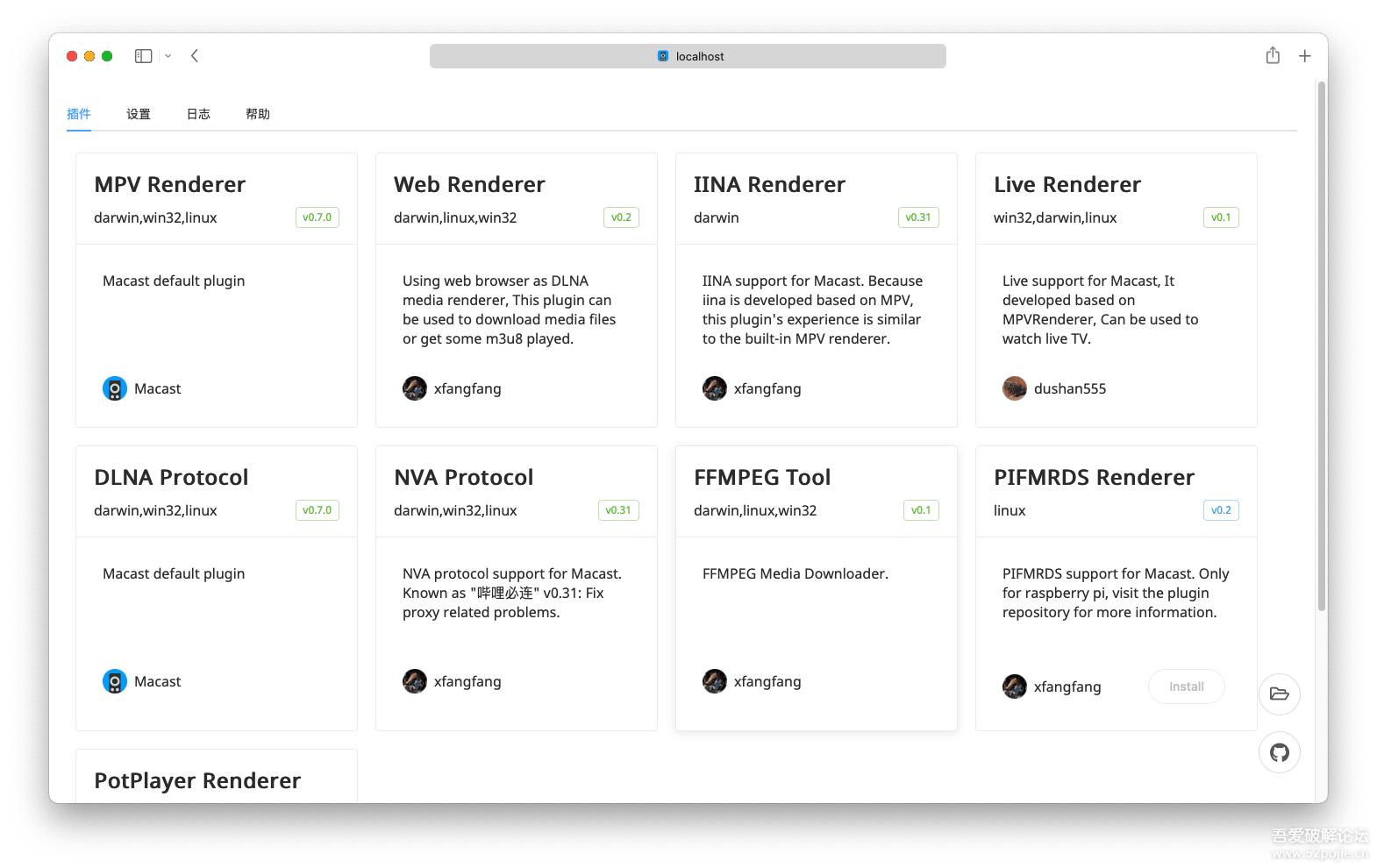Click the page vertical scrollbar
This screenshot has width=1377, height=868.
1322,346
